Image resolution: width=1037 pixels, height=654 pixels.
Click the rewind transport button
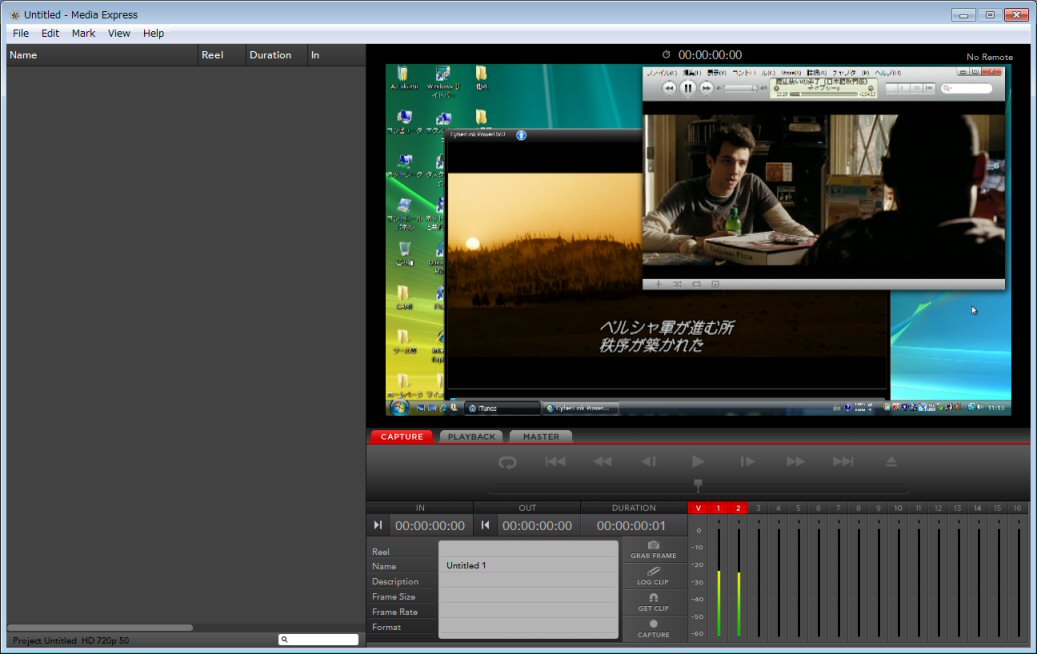[602, 462]
